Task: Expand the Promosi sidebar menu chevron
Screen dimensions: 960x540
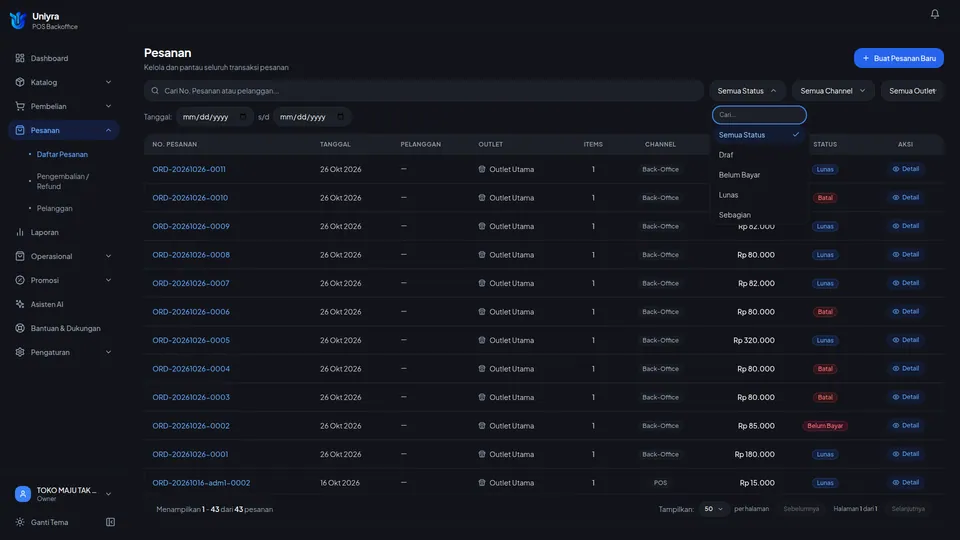Action: (x=108, y=280)
